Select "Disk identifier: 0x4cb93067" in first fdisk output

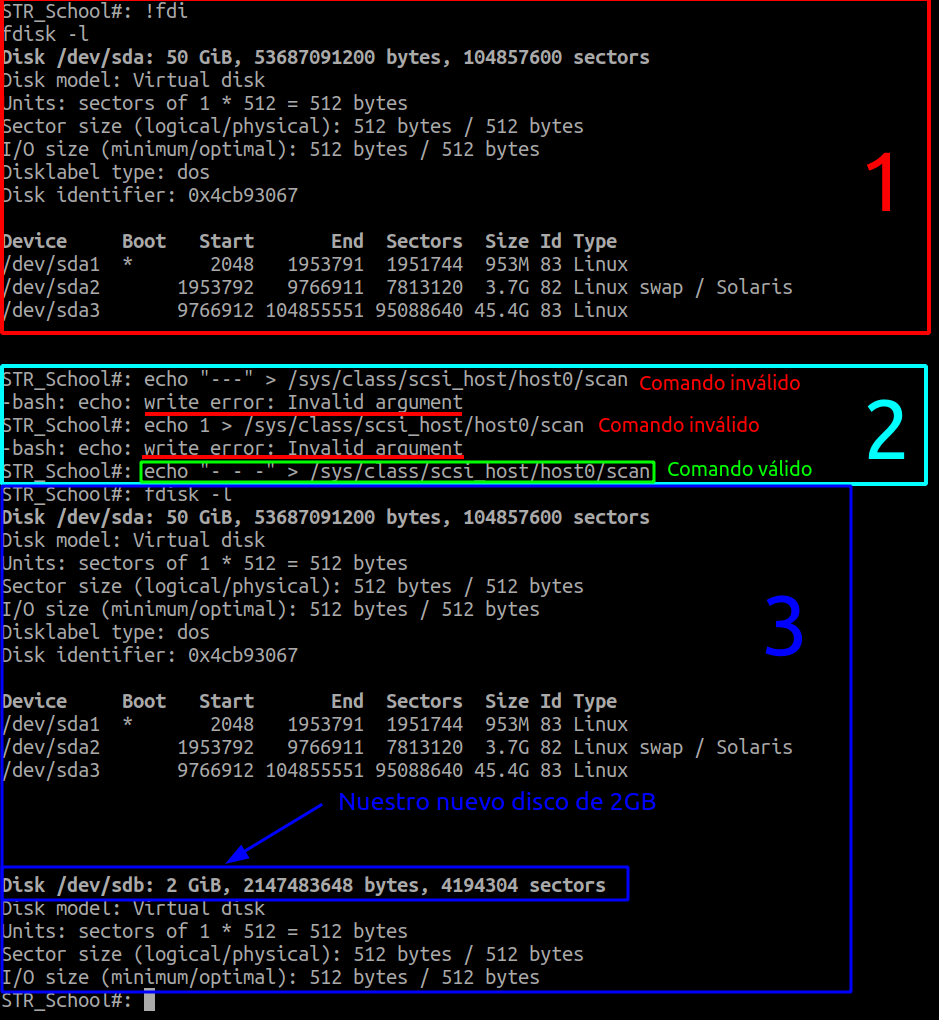click(x=150, y=195)
